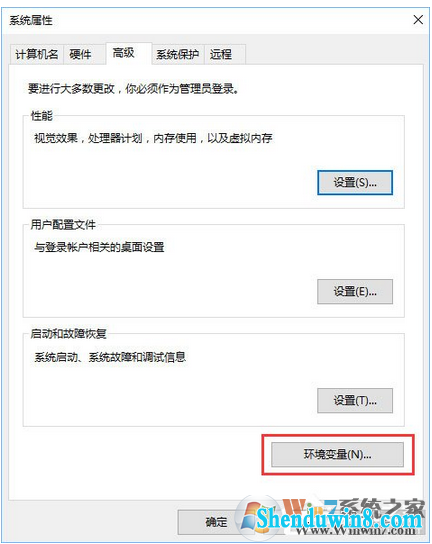
Task: Open the 远程 tab
Action: [225, 54]
